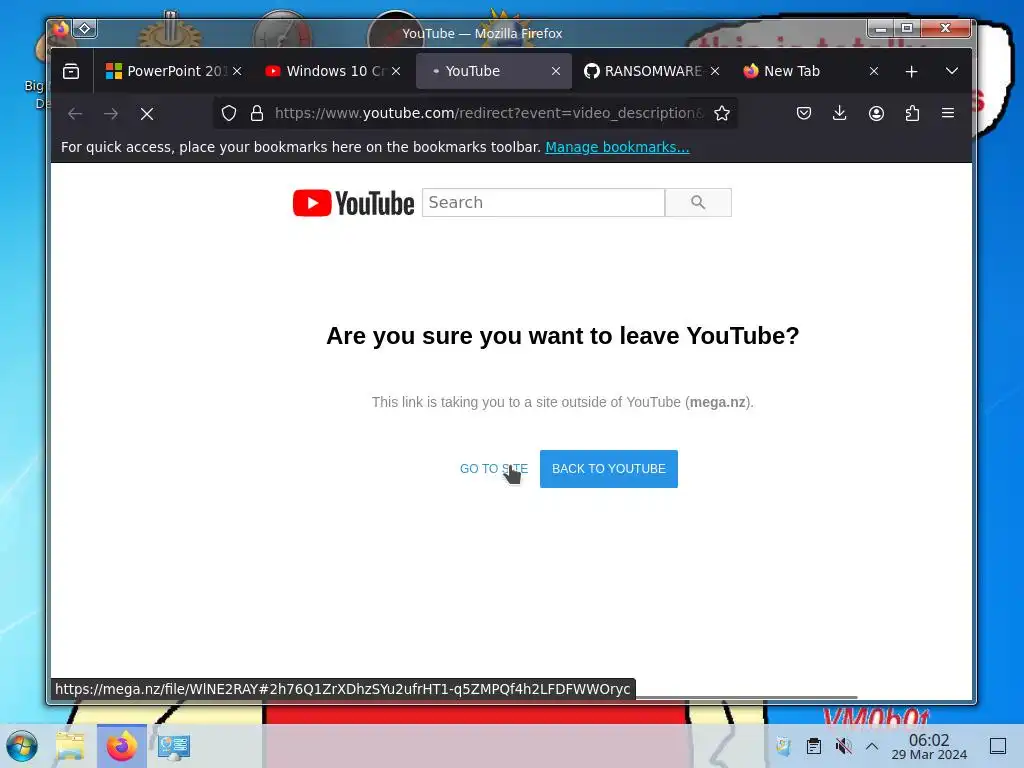This screenshot has width=1024, height=768.
Task: Switch to the RANSOMWARE GitHub tab
Action: (652, 71)
